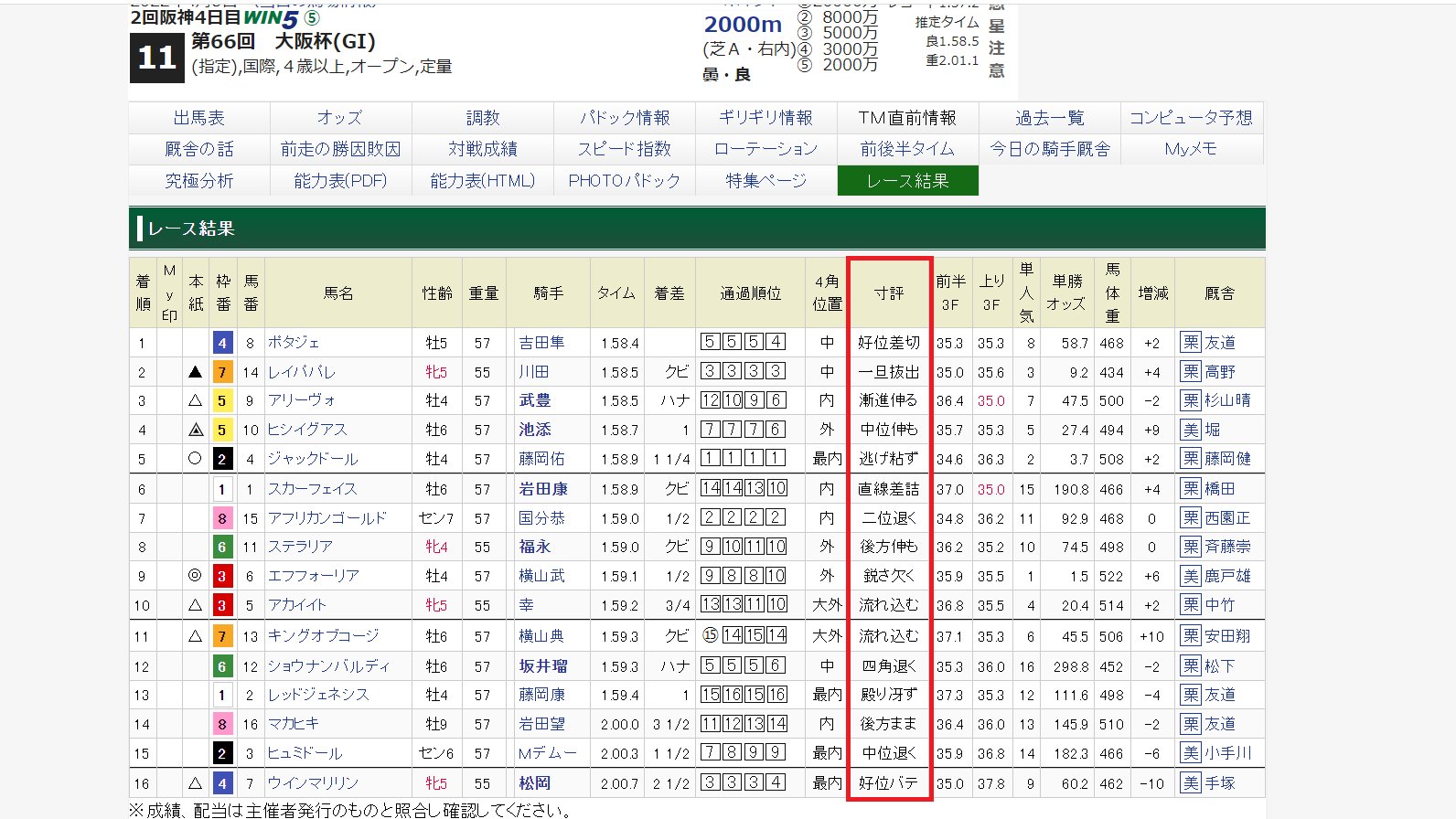The width and height of the screenshot is (1456, 819).
Task: Open horse アリーヴォ details
Action: (x=302, y=400)
